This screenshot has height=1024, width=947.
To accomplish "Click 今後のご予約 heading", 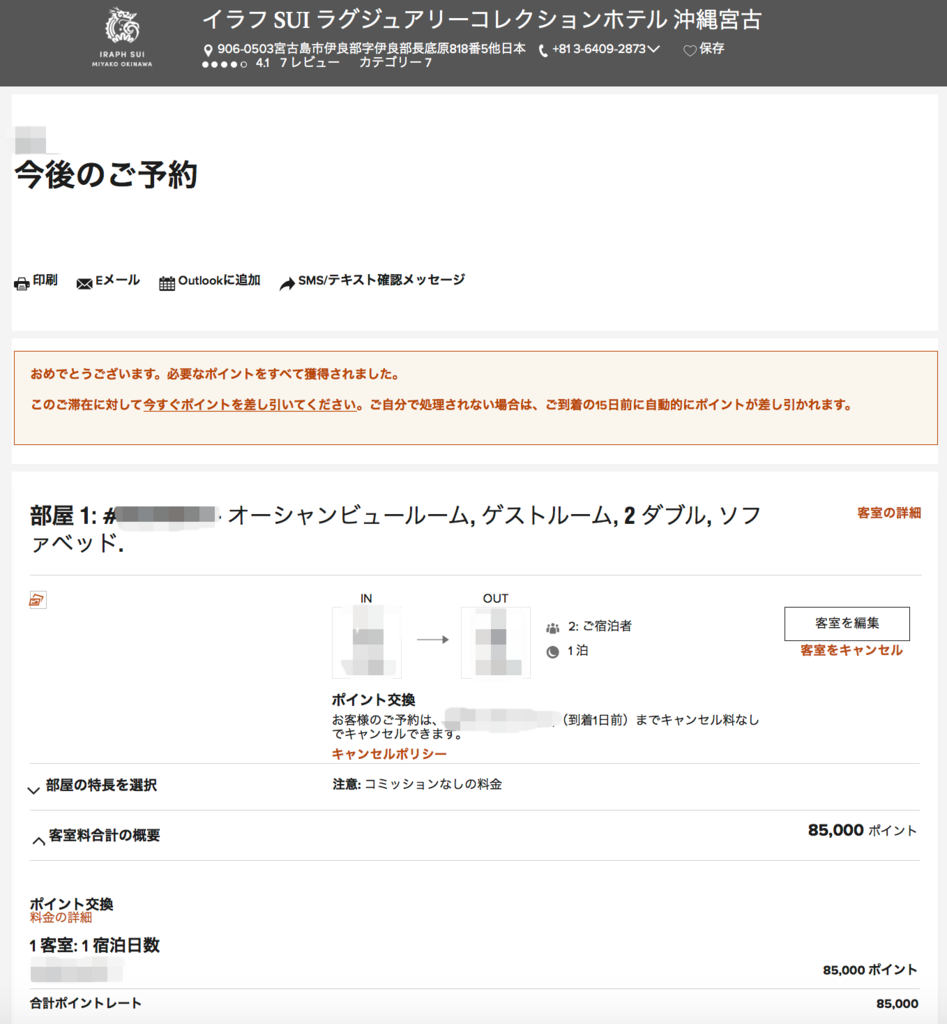I will (106, 175).
